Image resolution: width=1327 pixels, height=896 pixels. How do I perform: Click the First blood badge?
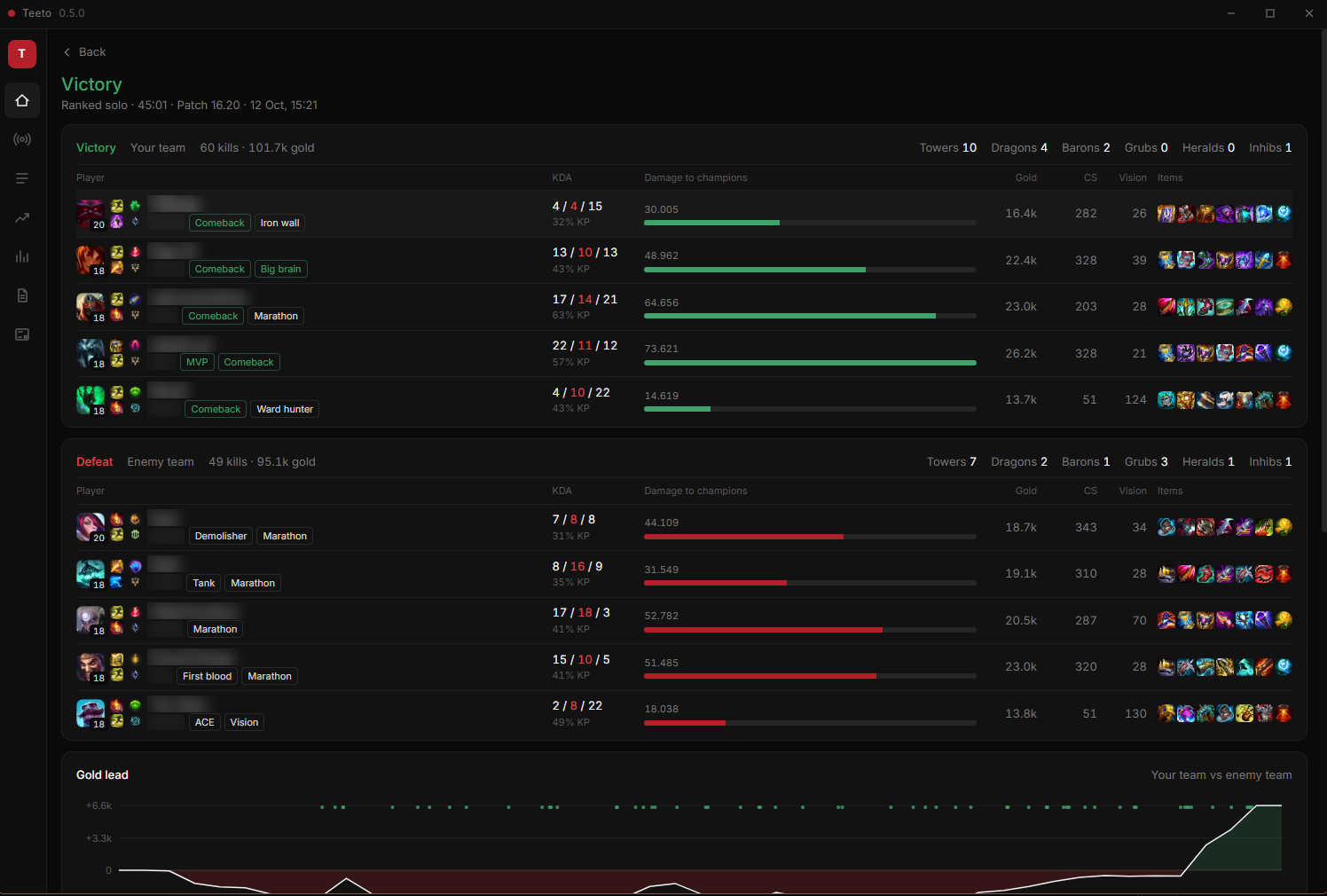pyautogui.click(x=207, y=676)
